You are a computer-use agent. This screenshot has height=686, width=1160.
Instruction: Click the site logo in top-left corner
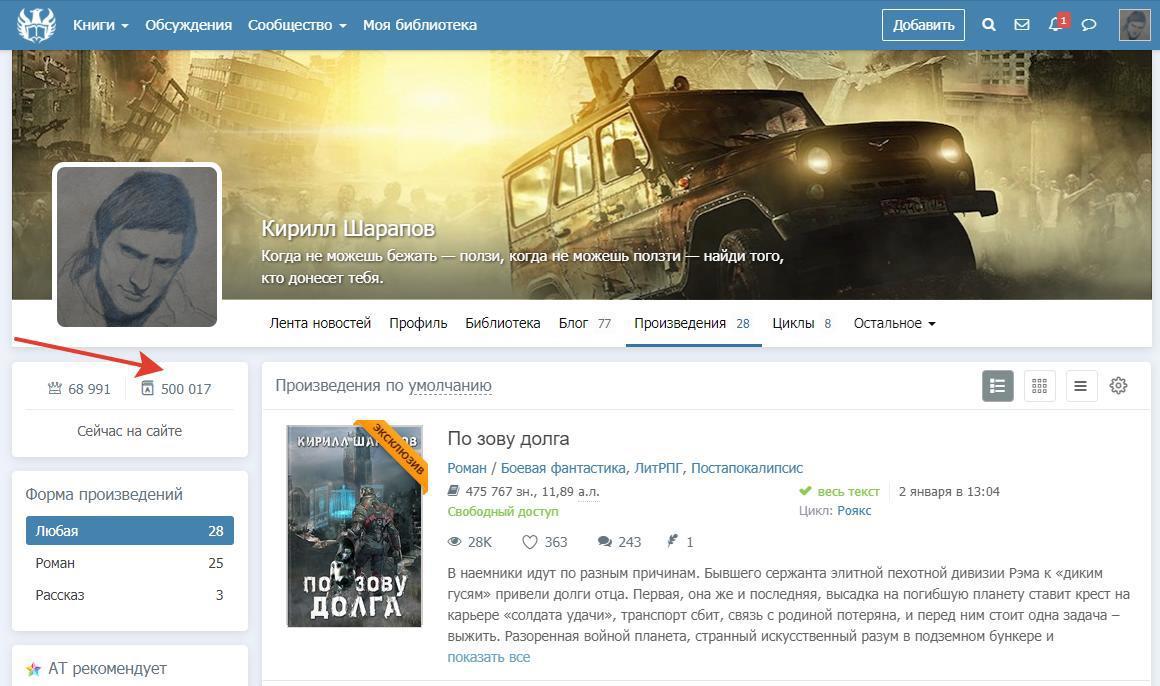[37, 25]
